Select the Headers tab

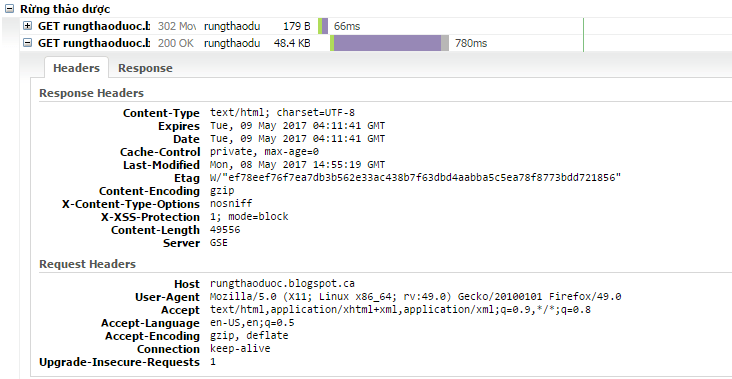(77, 68)
